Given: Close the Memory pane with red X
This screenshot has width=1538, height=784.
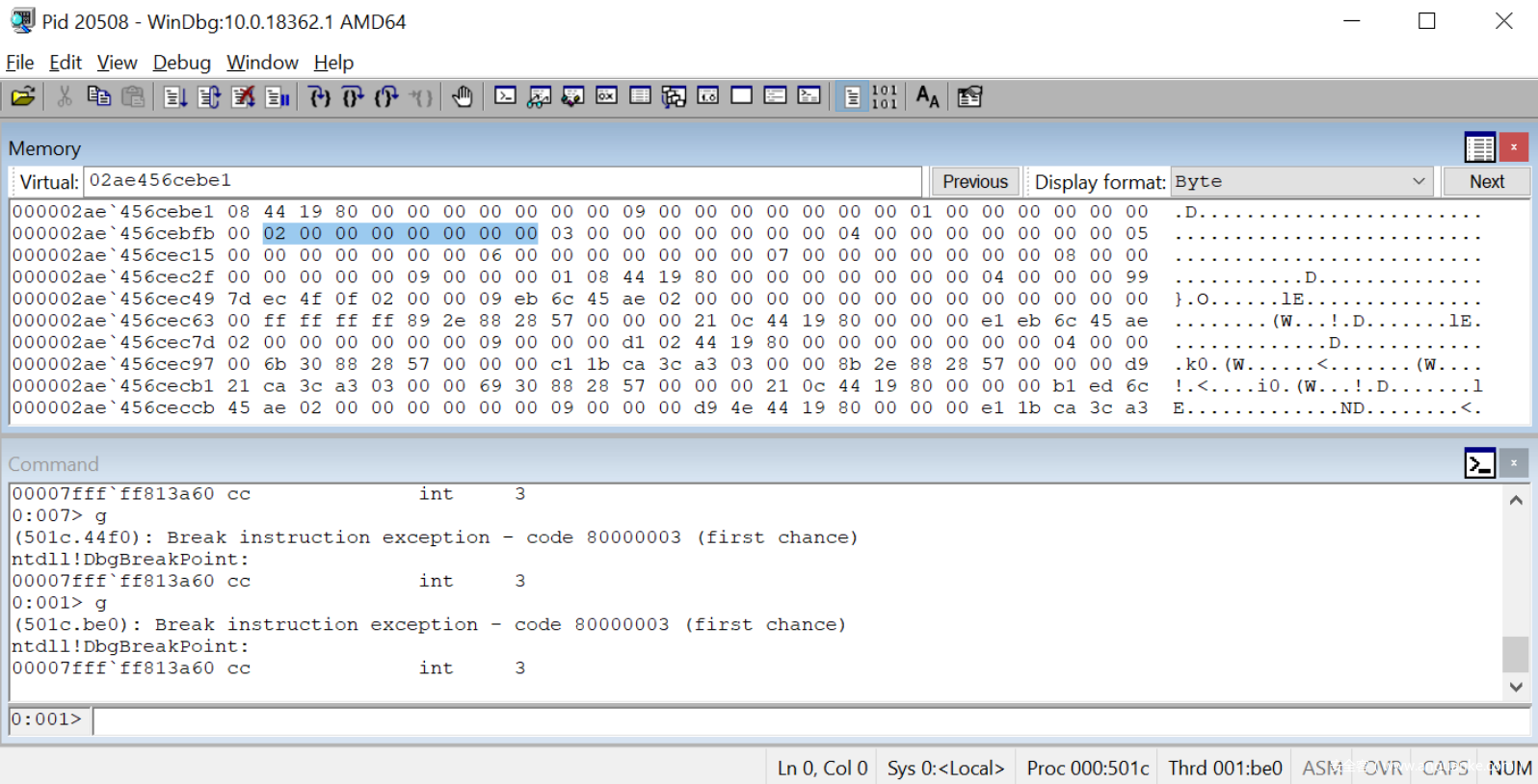Looking at the screenshot, I should pos(1514,147).
